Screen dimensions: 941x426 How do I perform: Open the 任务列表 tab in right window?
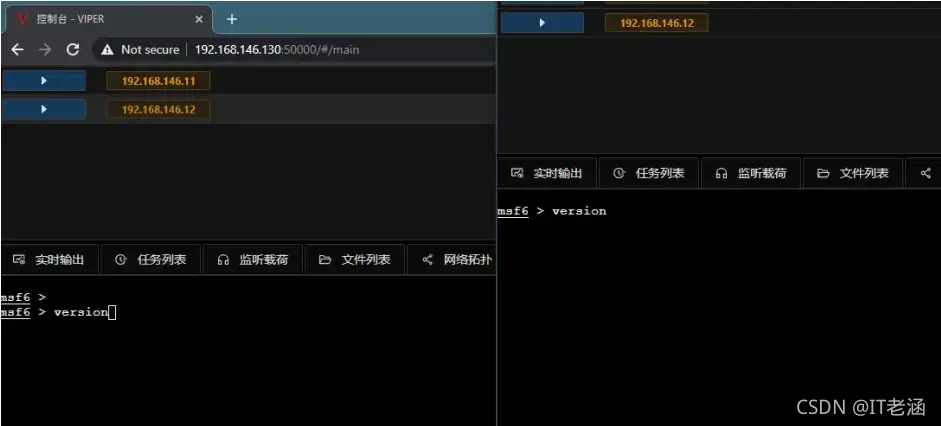(x=649, y=173)
